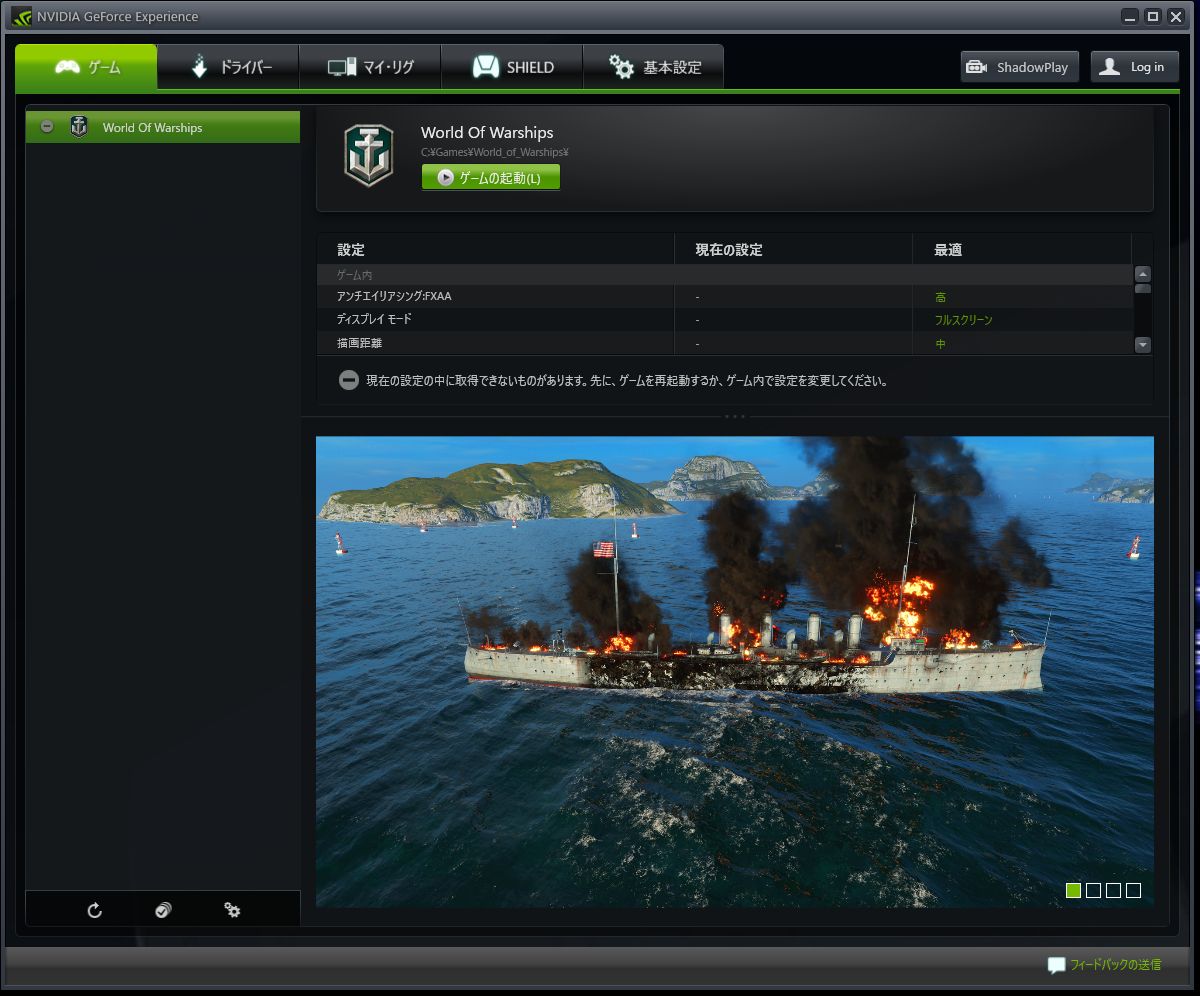
Task: Select the アンチエイリアシング:FXAA row
Action: [725, 297]
